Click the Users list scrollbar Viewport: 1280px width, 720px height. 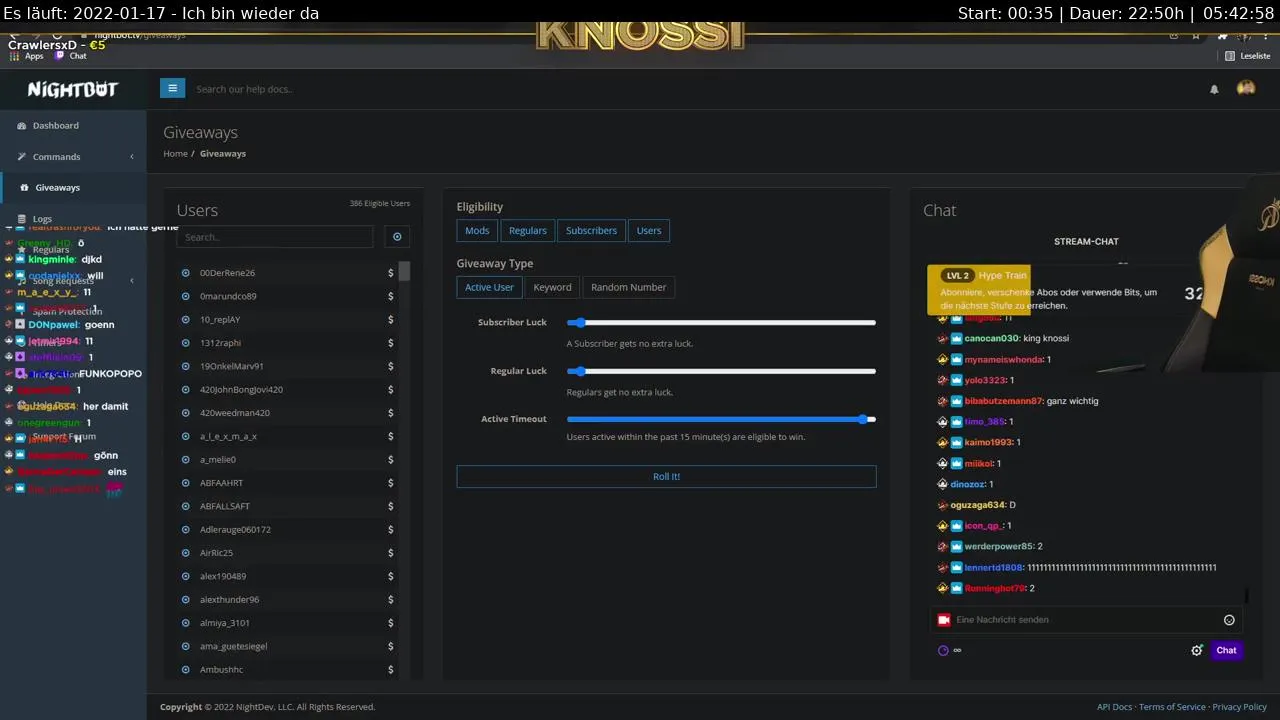coord(404,272)
